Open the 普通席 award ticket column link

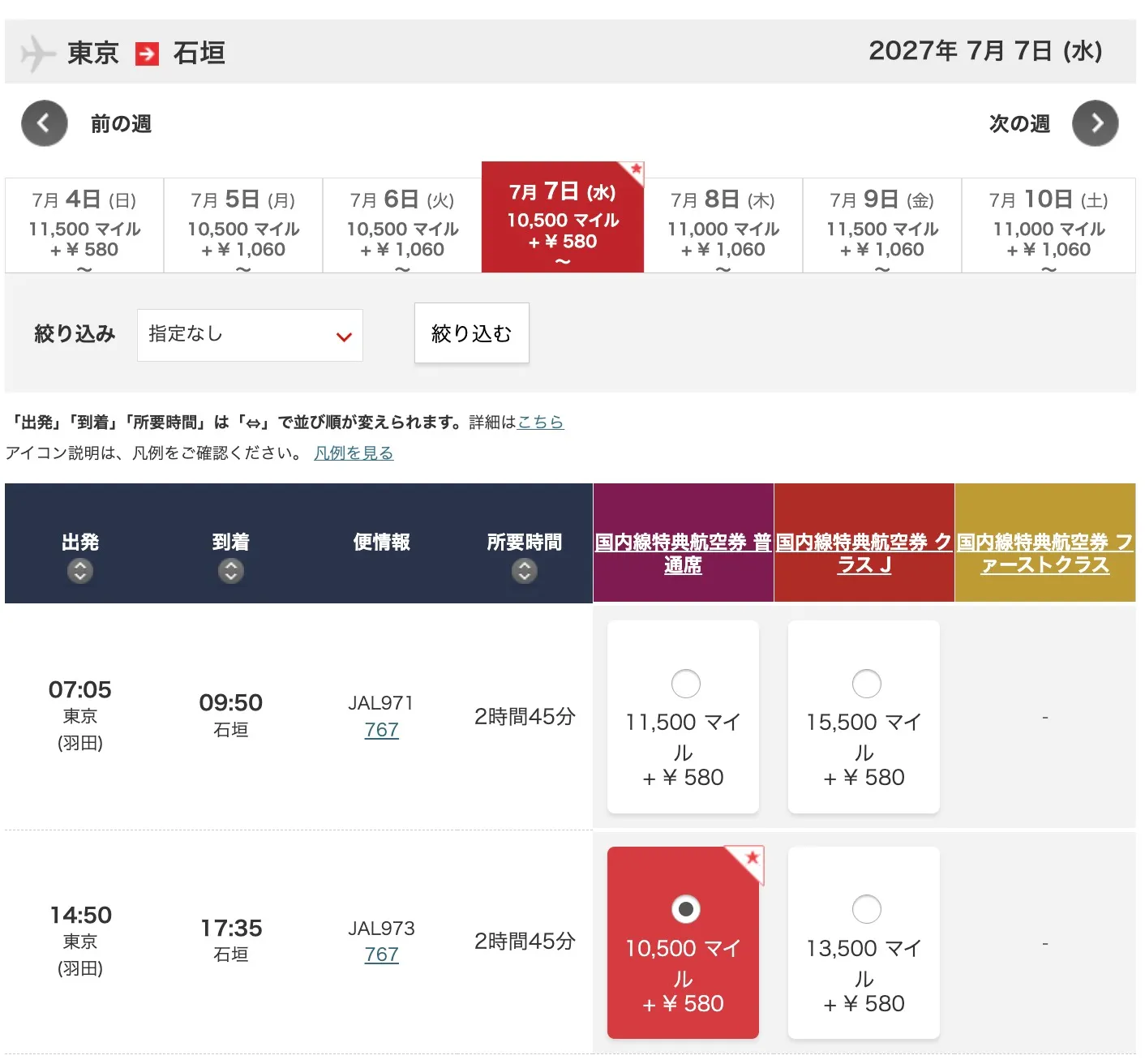click(683, 553)
